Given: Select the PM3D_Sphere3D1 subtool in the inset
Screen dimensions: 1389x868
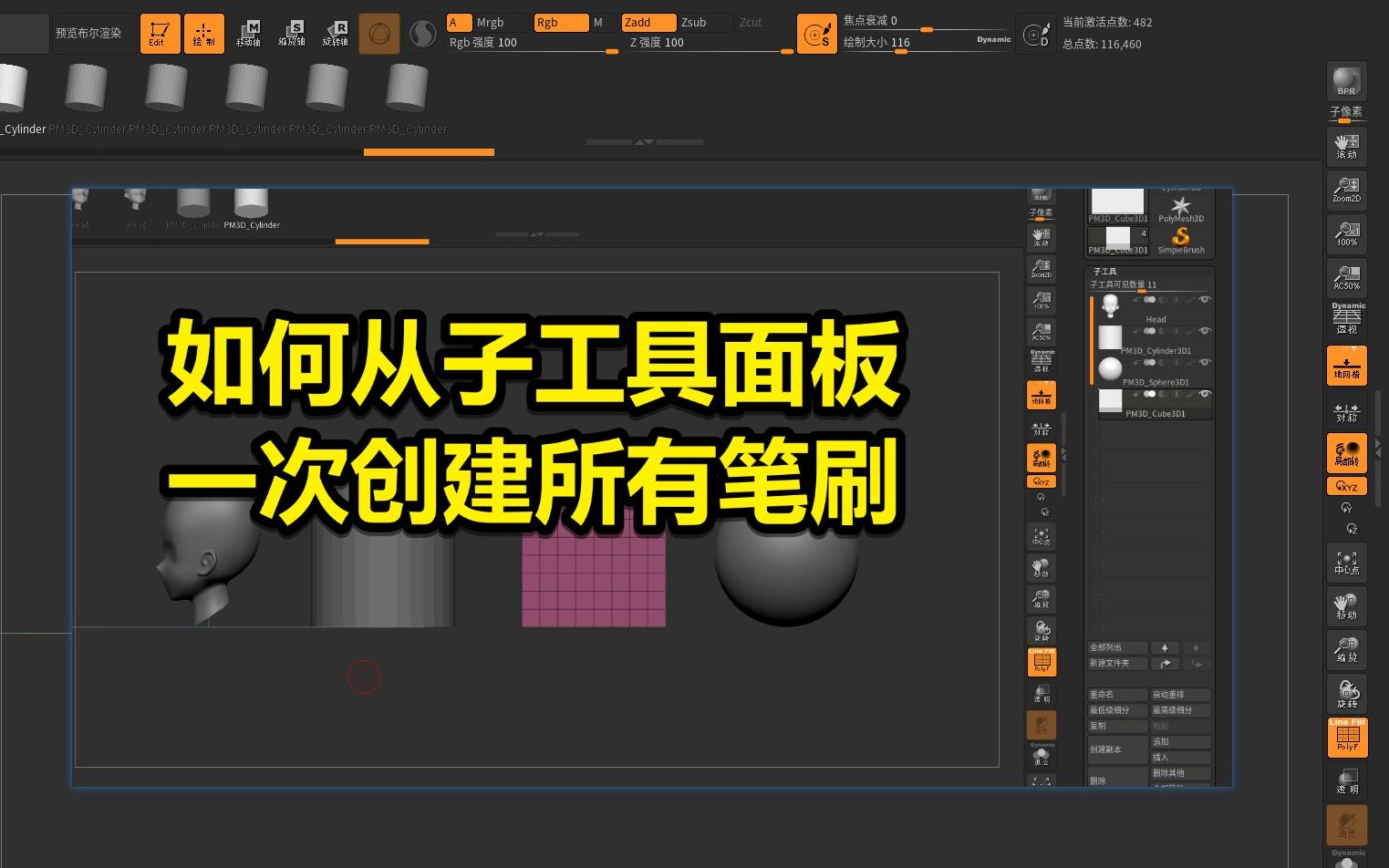Looking at the screenshot, I should (1155, 371).
